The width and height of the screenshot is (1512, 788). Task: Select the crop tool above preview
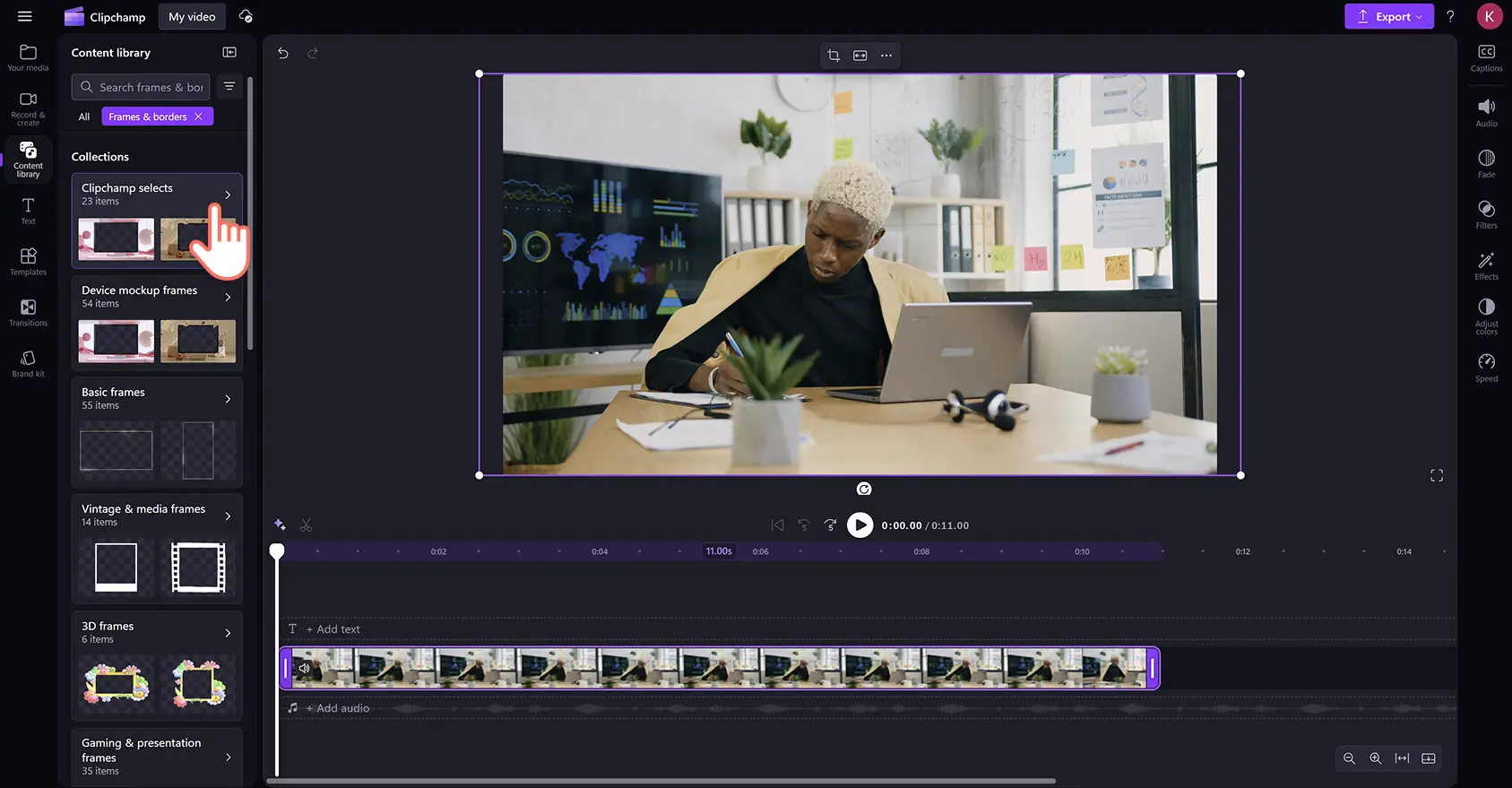coord(834,56)
